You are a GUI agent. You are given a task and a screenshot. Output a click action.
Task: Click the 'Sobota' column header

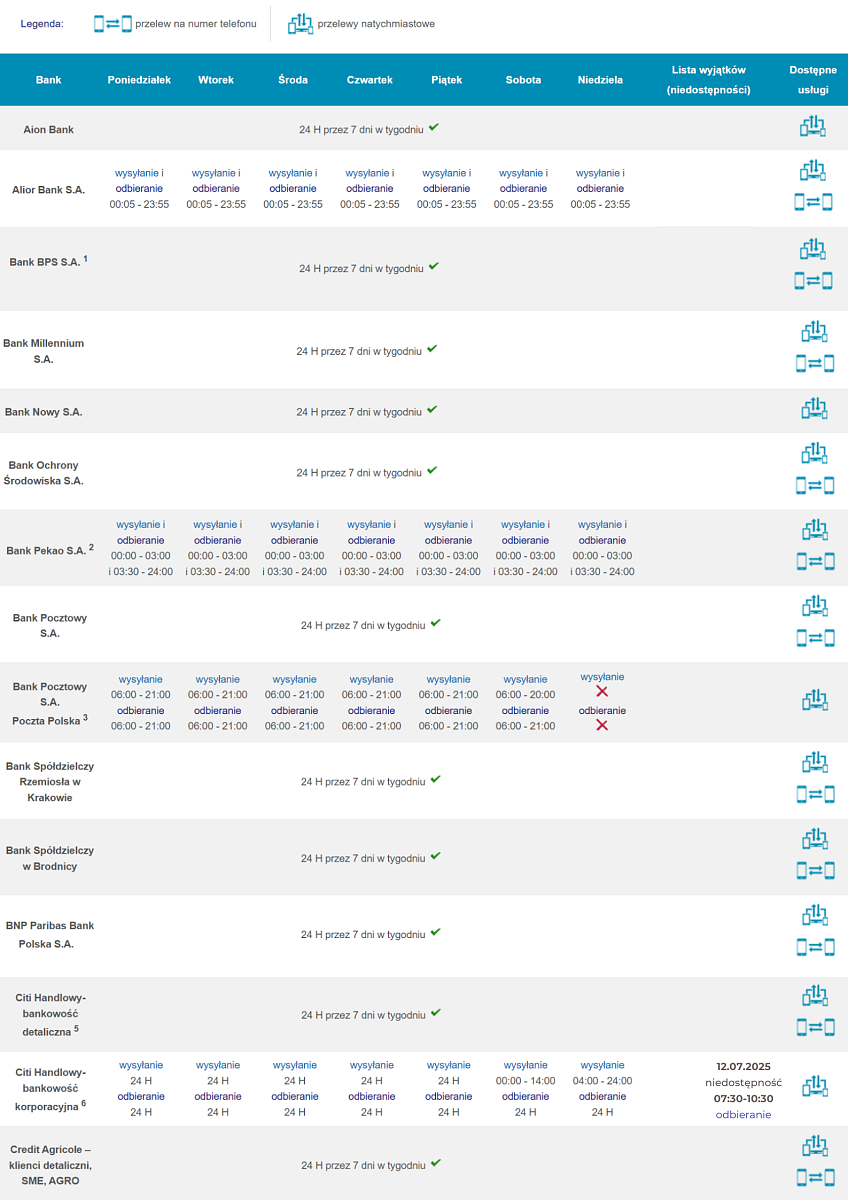click(x=524, y=80)
